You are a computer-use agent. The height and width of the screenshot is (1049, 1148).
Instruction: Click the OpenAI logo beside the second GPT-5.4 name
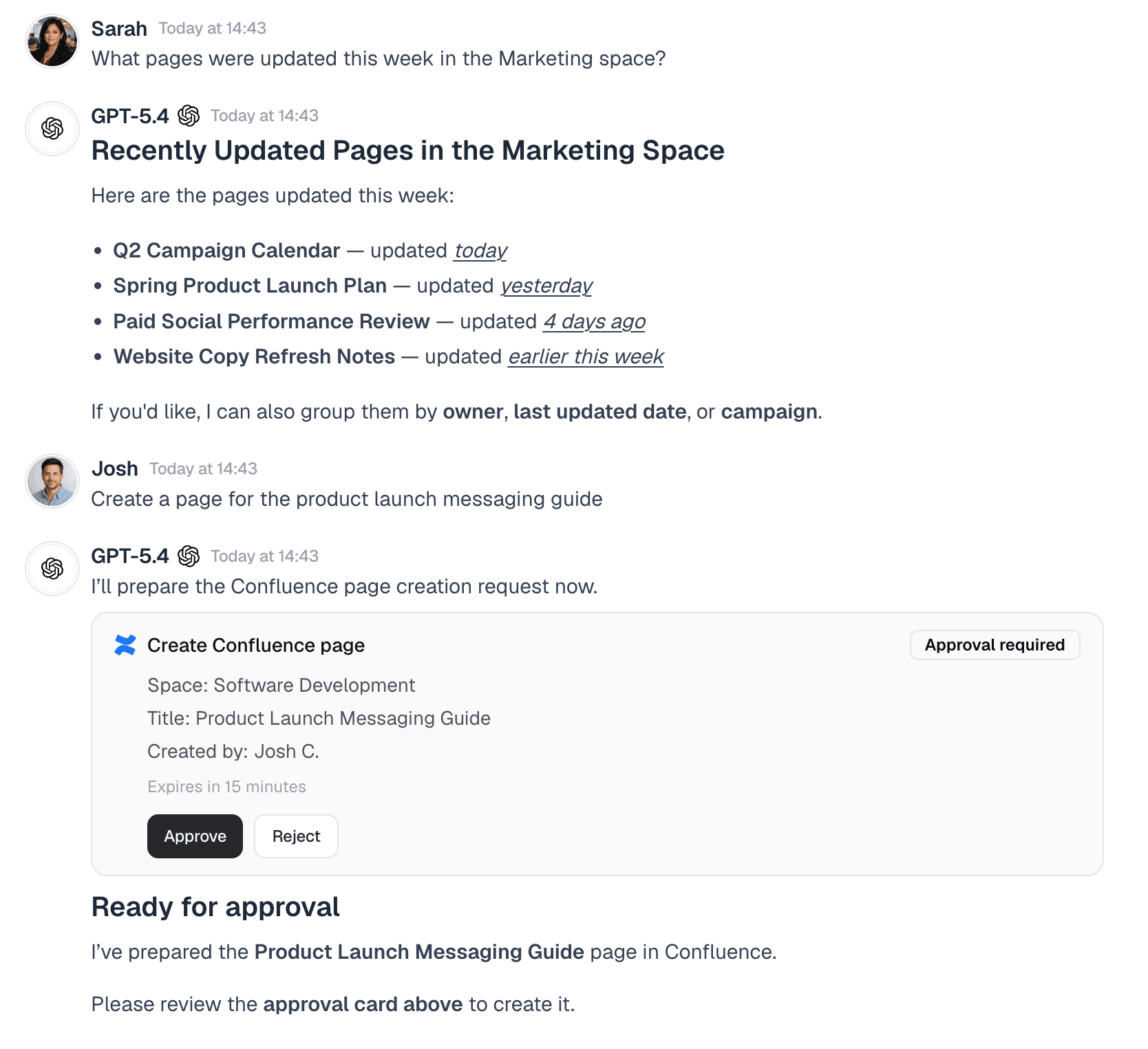click(x=189, y=555)
